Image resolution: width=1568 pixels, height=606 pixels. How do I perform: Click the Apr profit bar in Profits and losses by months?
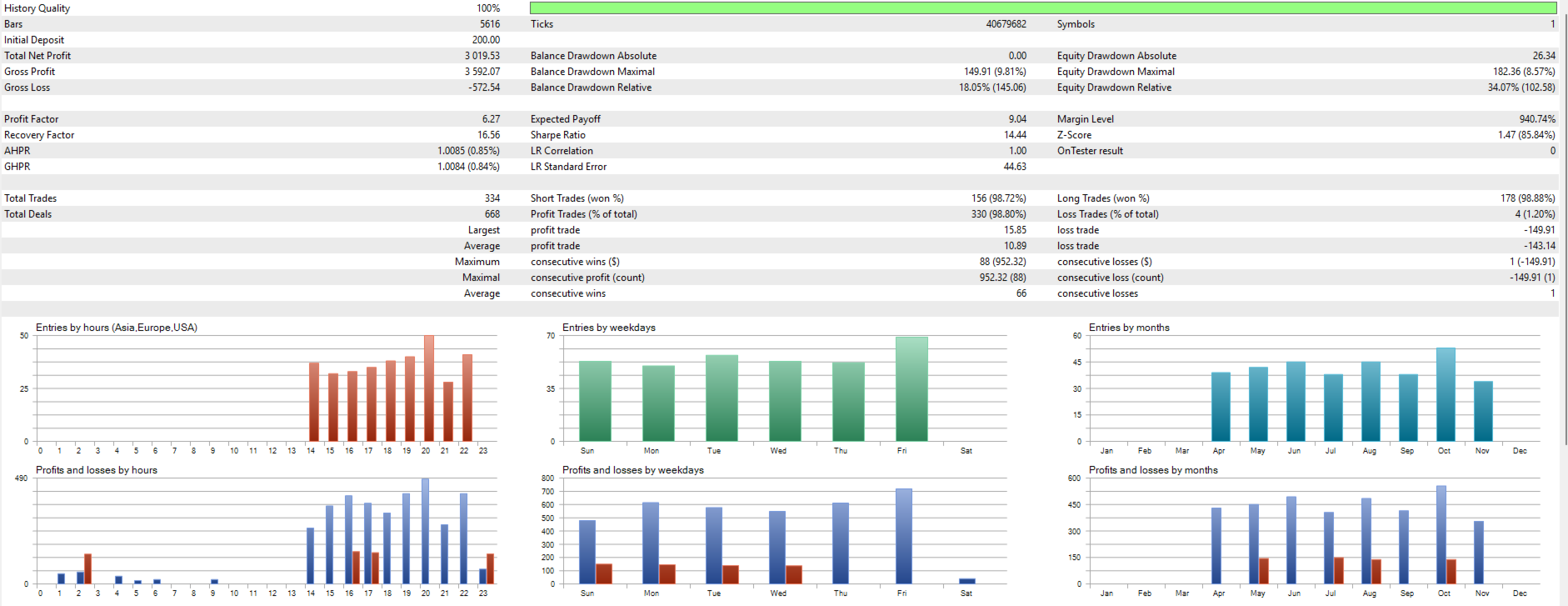tap(1216, 546)
